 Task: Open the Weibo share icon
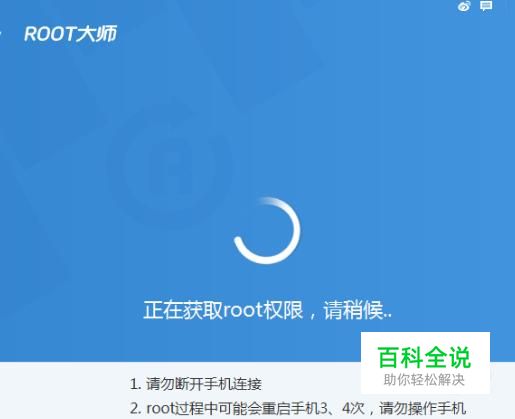(x=464, y=6)
